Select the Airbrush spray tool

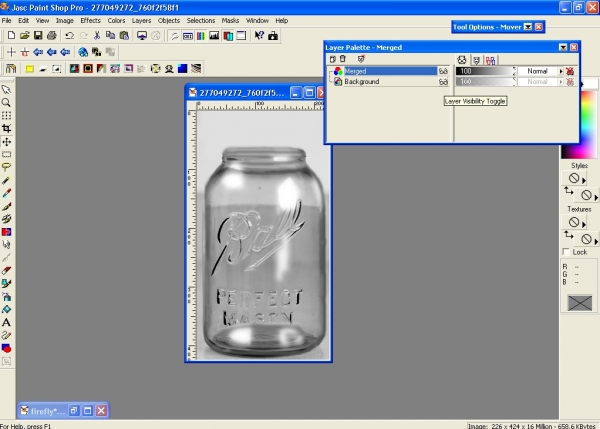6,297
